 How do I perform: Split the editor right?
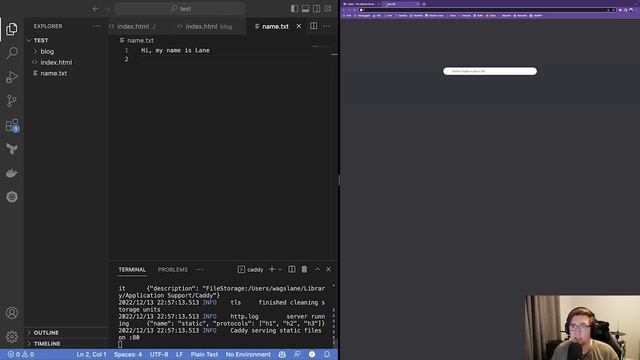point(313,26)
